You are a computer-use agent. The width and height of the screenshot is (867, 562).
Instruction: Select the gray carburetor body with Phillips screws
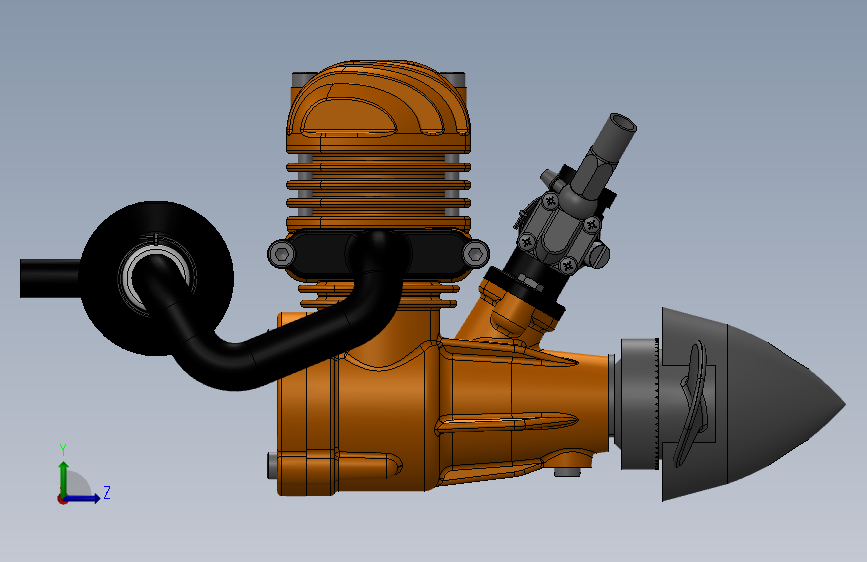[558, 232]
